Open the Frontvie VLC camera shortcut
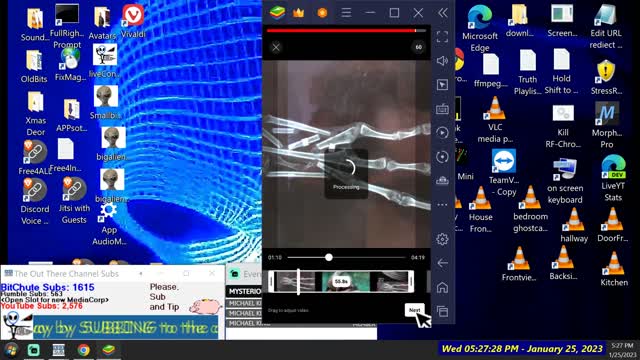640x360 pixels. tap(518, 264)
